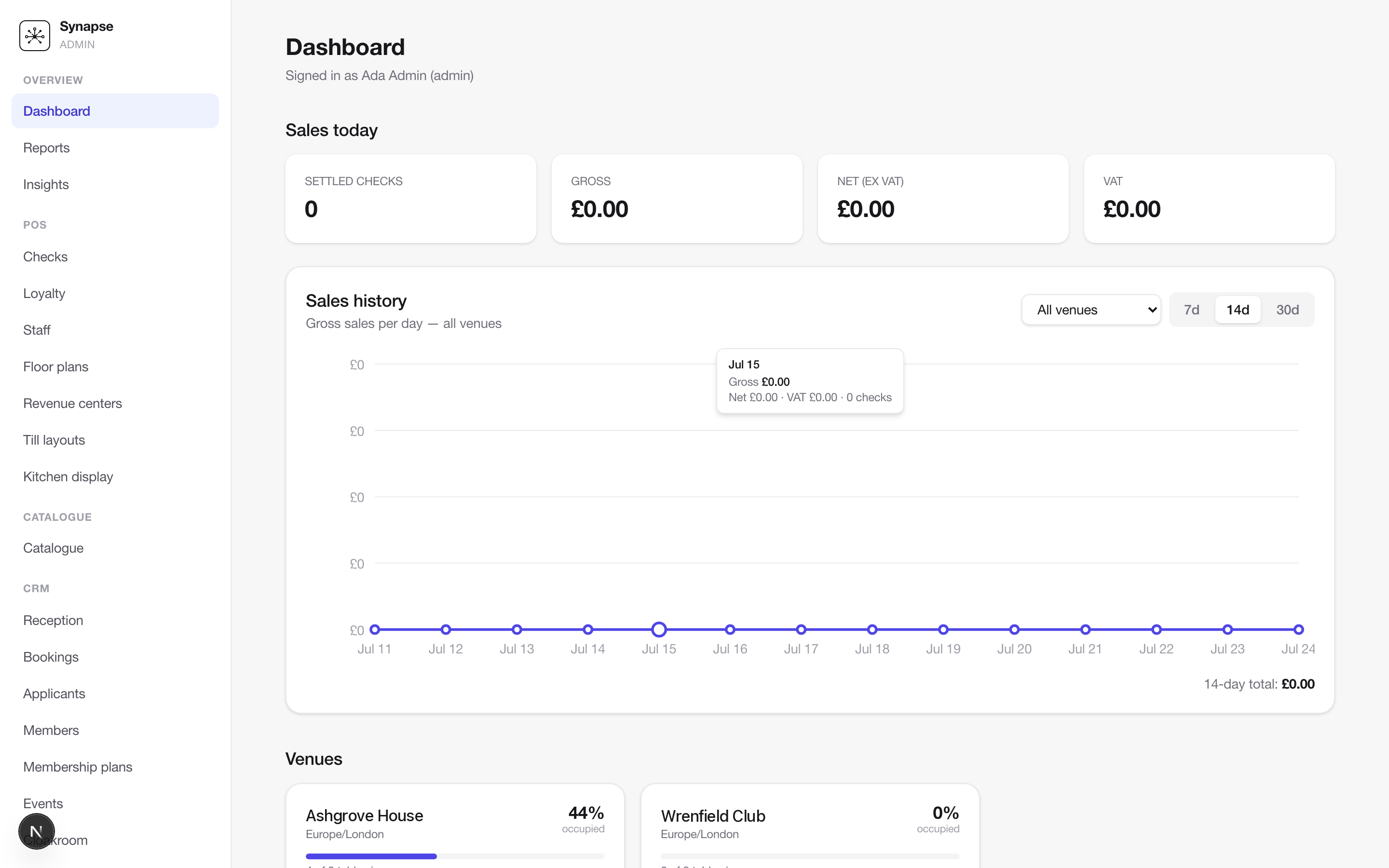1389x868 pixels.
Task: Open the All venues dropdown
Action: (x=1090, y=310)
